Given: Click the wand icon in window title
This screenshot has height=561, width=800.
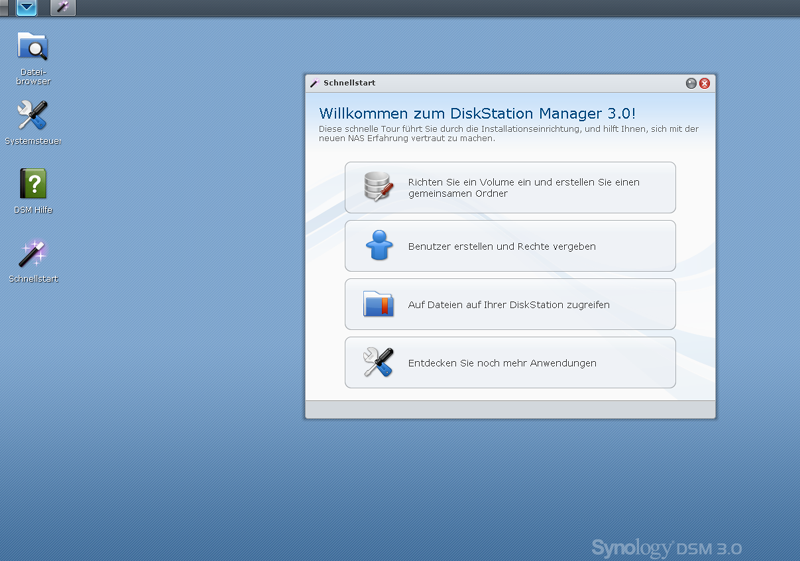Looking at the screenshot, I should click(x=314, y=83).
